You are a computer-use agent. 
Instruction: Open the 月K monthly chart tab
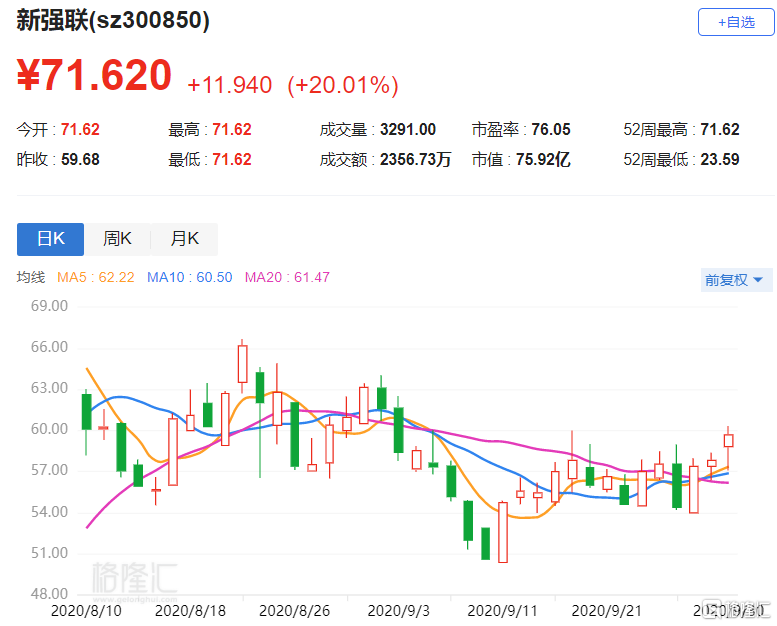click(184, 239)
